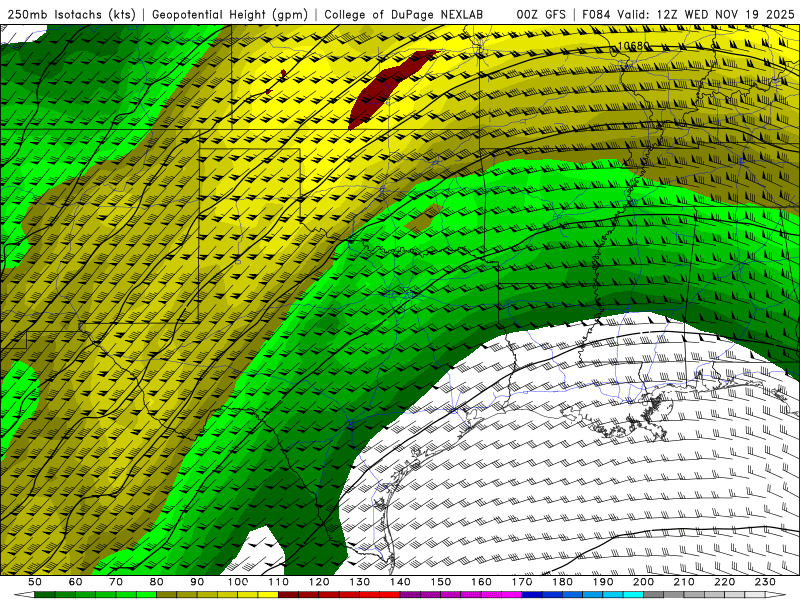
Task: Click the 'Geopotential Height (gpm)' header label
Action: point(230,14)
